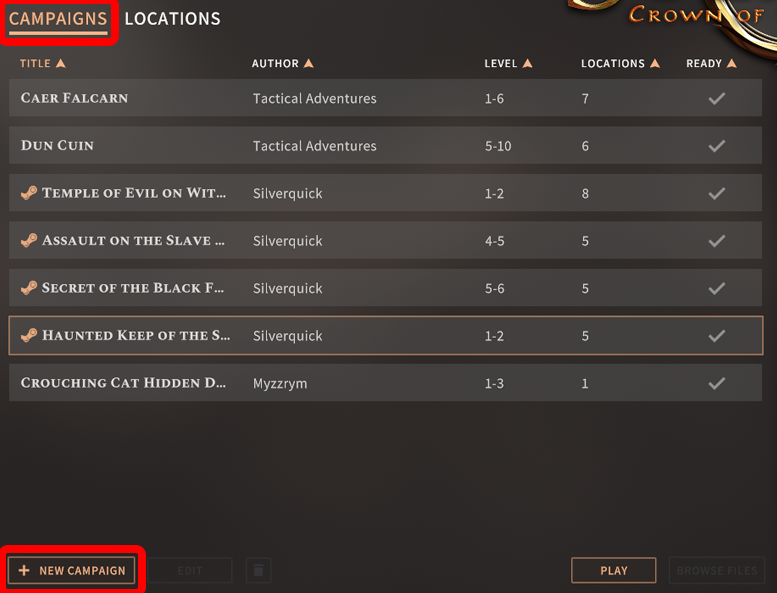Click Steam workshop icon beside Assault on the Slave
Image resolution: width=777 pixels, height=593 pixels.
click(x=29, y=240)
